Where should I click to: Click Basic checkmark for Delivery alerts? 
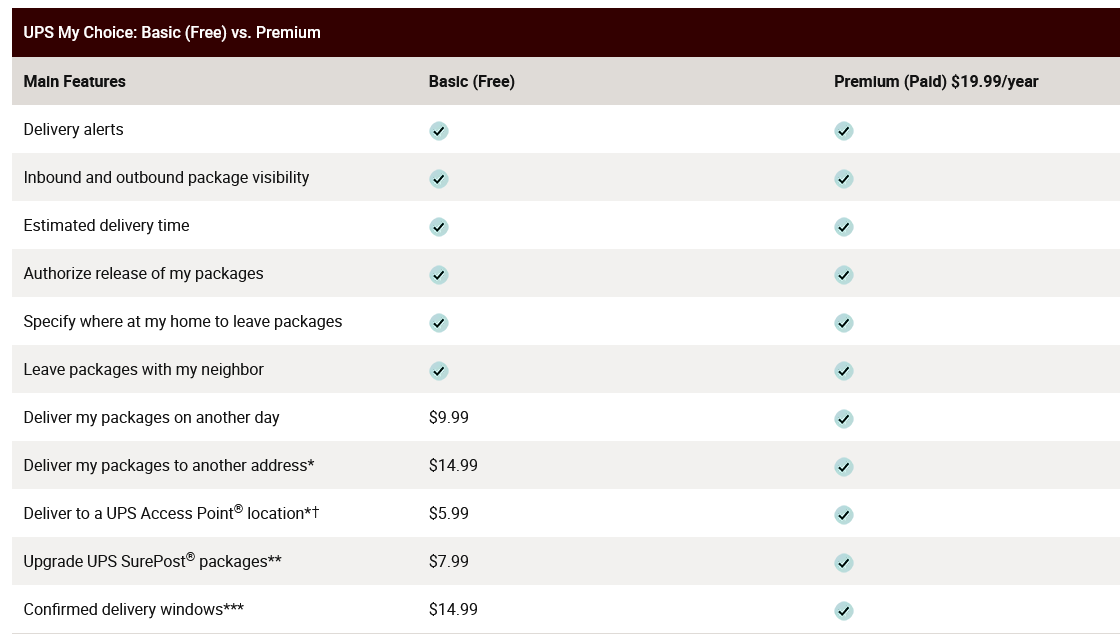439,131
